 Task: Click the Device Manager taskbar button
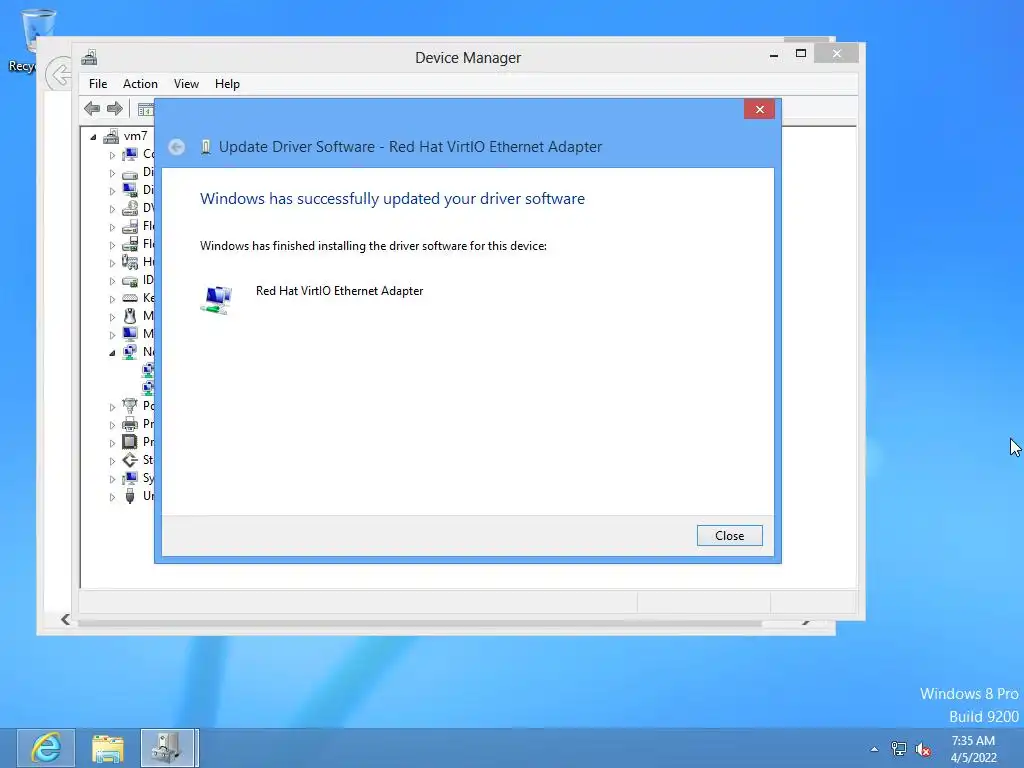(x=168, y=748)
